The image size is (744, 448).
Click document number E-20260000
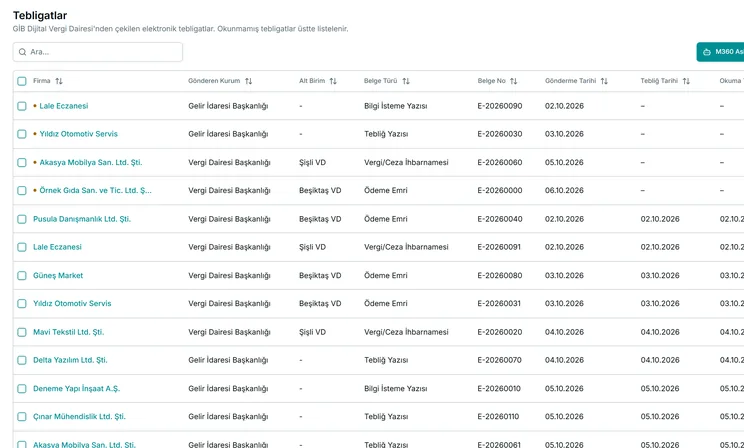click(x=500, y=190)
